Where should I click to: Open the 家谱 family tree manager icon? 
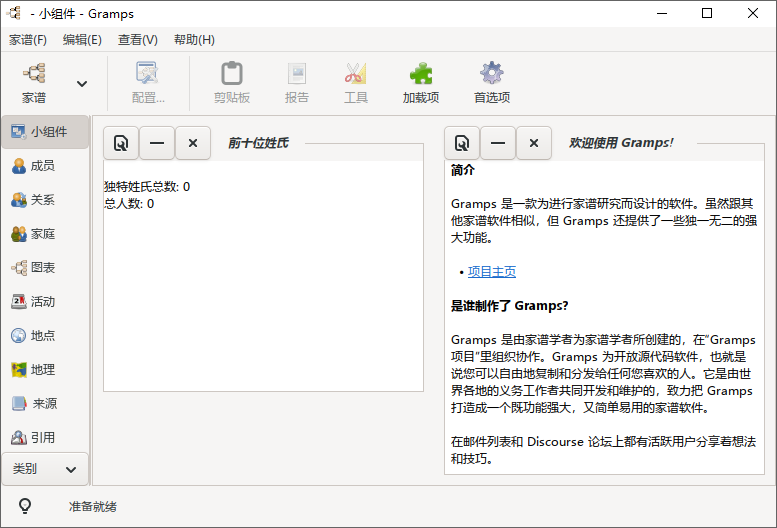(34, 83)
